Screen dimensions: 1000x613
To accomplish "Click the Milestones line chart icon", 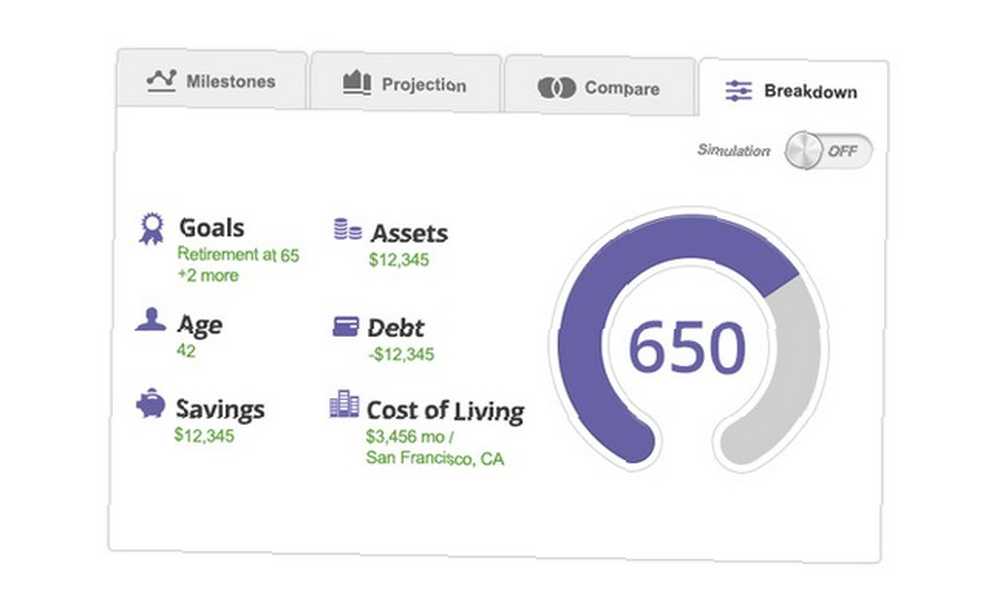I will click(161, 81).
